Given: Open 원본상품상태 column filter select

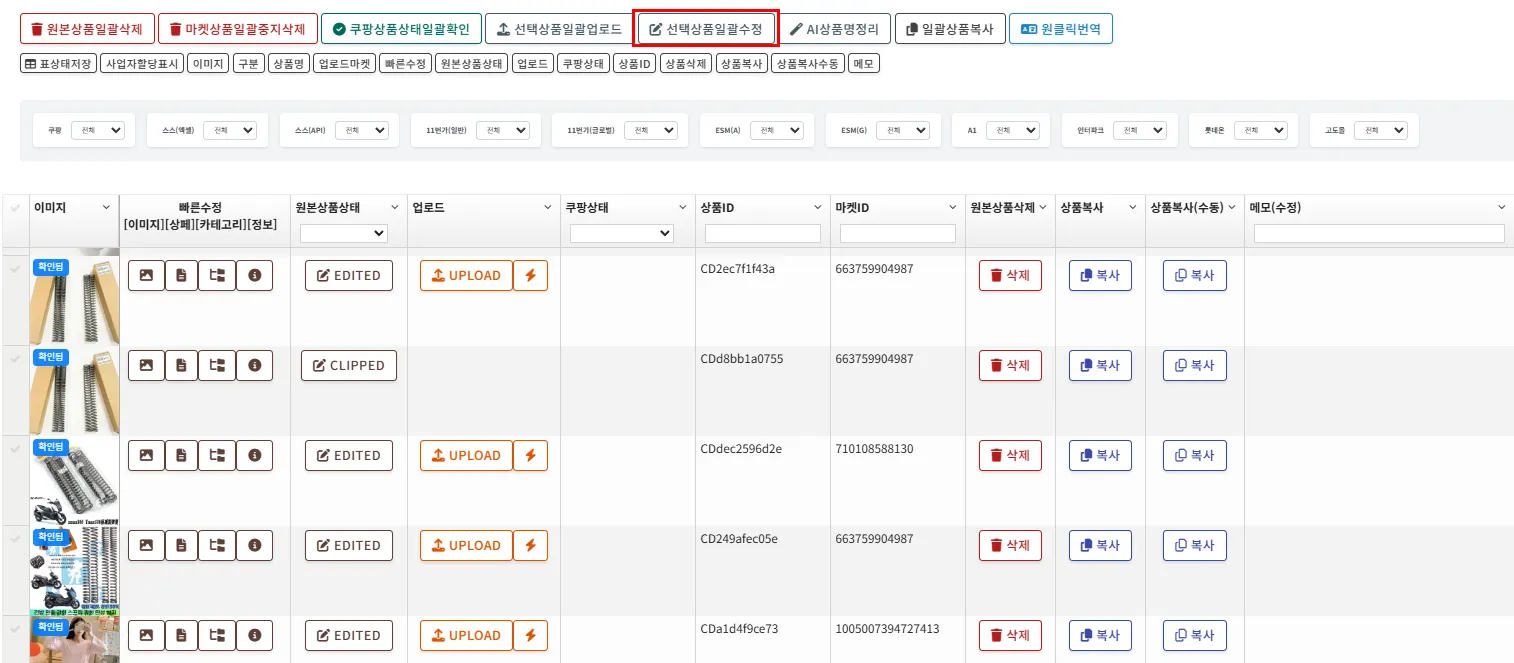Looking at the screenshot, I should 343,233.
